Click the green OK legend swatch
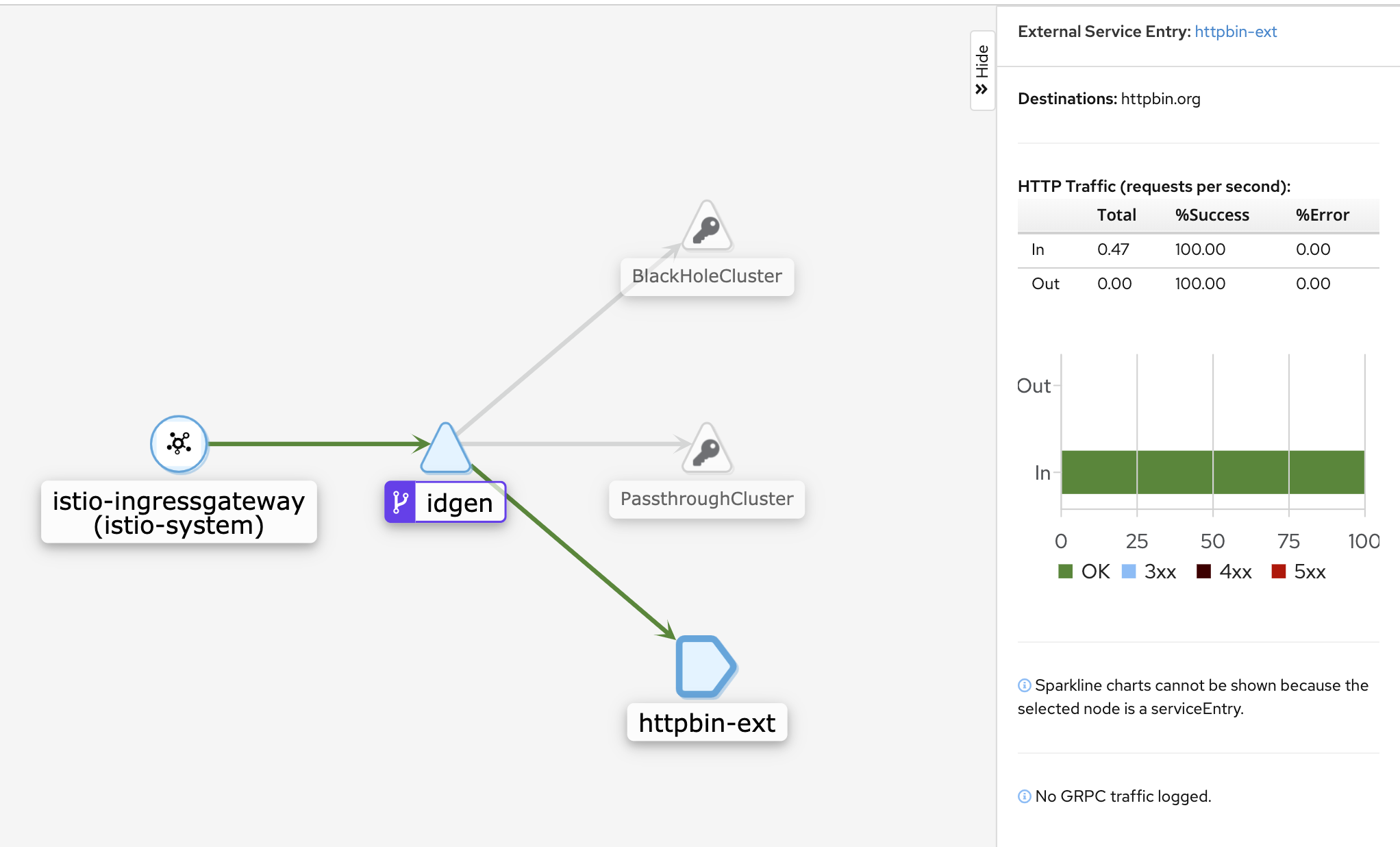 [1065, 572]
